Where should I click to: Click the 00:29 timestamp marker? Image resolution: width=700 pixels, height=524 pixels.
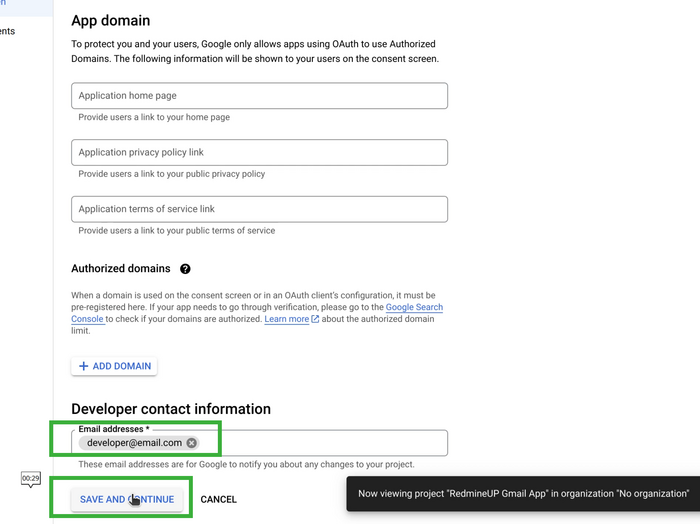31,480
